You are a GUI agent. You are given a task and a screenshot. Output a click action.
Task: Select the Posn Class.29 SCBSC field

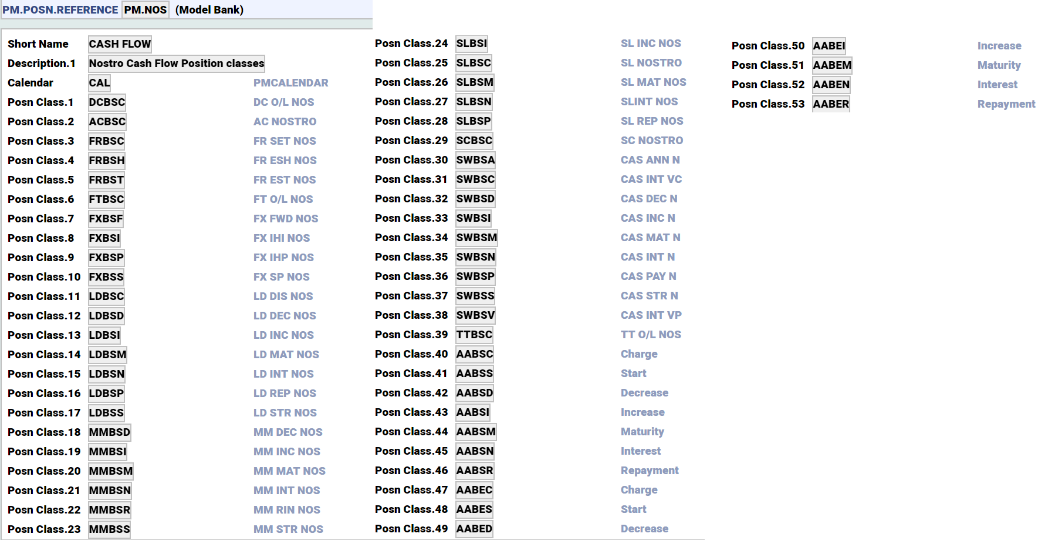click(474, 141)
